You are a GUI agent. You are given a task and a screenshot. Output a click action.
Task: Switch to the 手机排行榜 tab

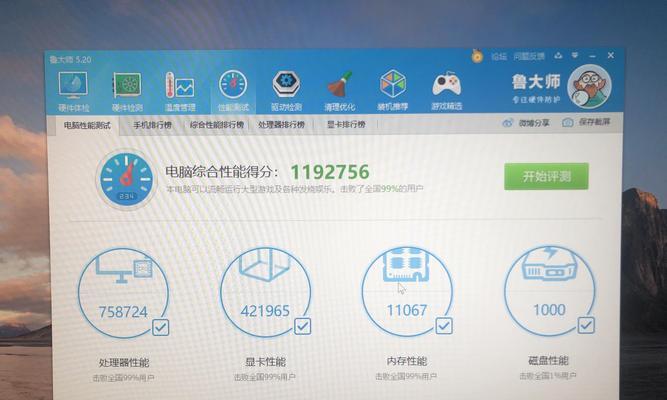coord(152,125)
